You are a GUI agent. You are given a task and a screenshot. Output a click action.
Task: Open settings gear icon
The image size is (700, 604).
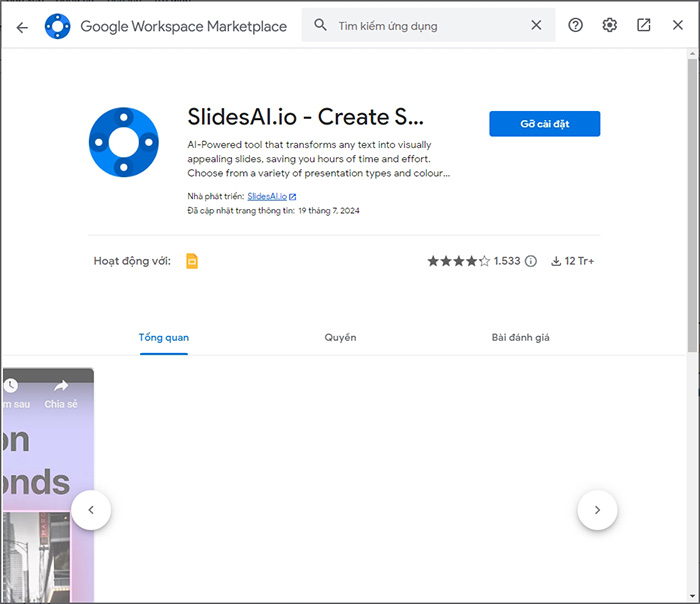click(x=609, y=25)
